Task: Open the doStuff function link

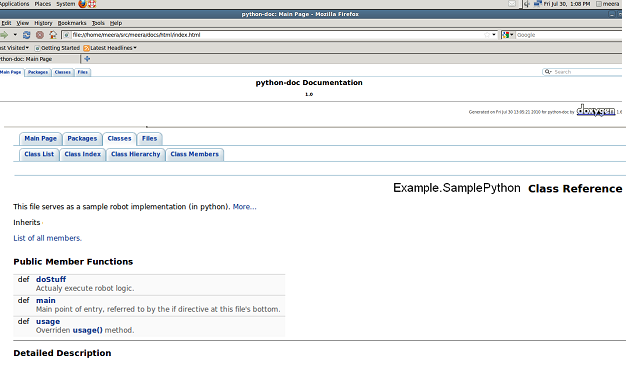Action: [x=51, y=280]
